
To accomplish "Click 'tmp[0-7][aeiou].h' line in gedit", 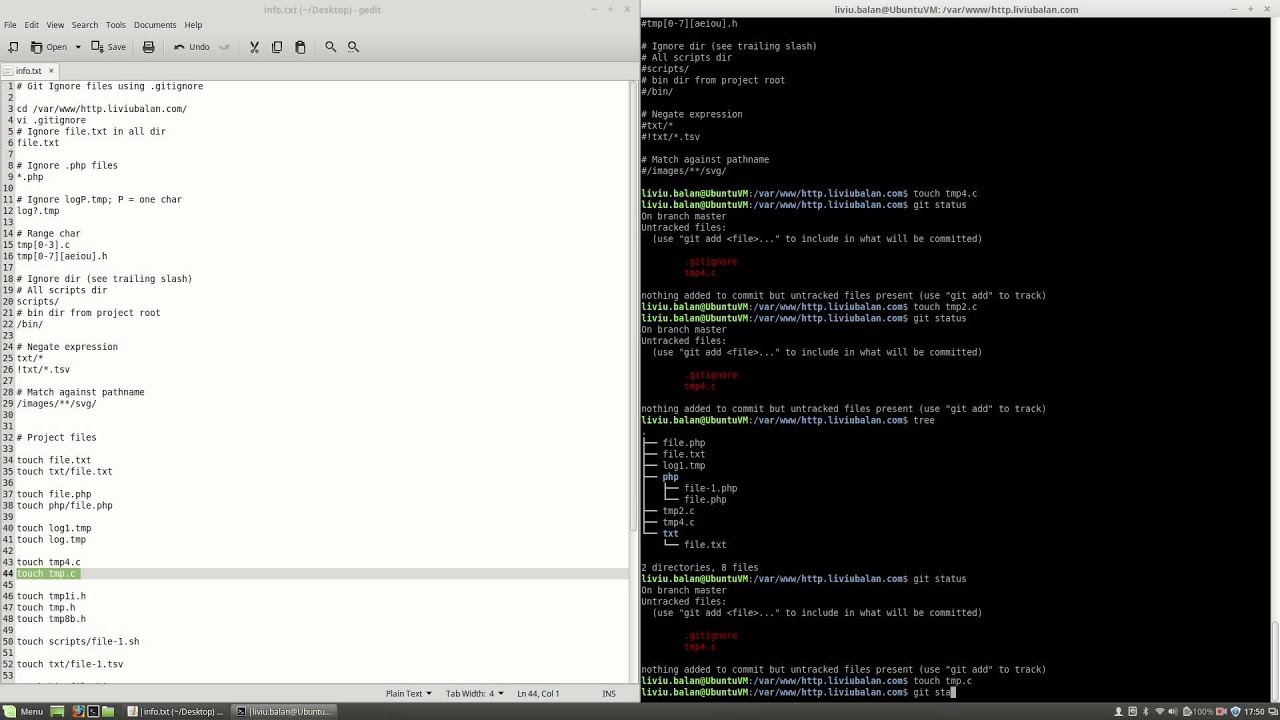I will (x=62, y=256).
